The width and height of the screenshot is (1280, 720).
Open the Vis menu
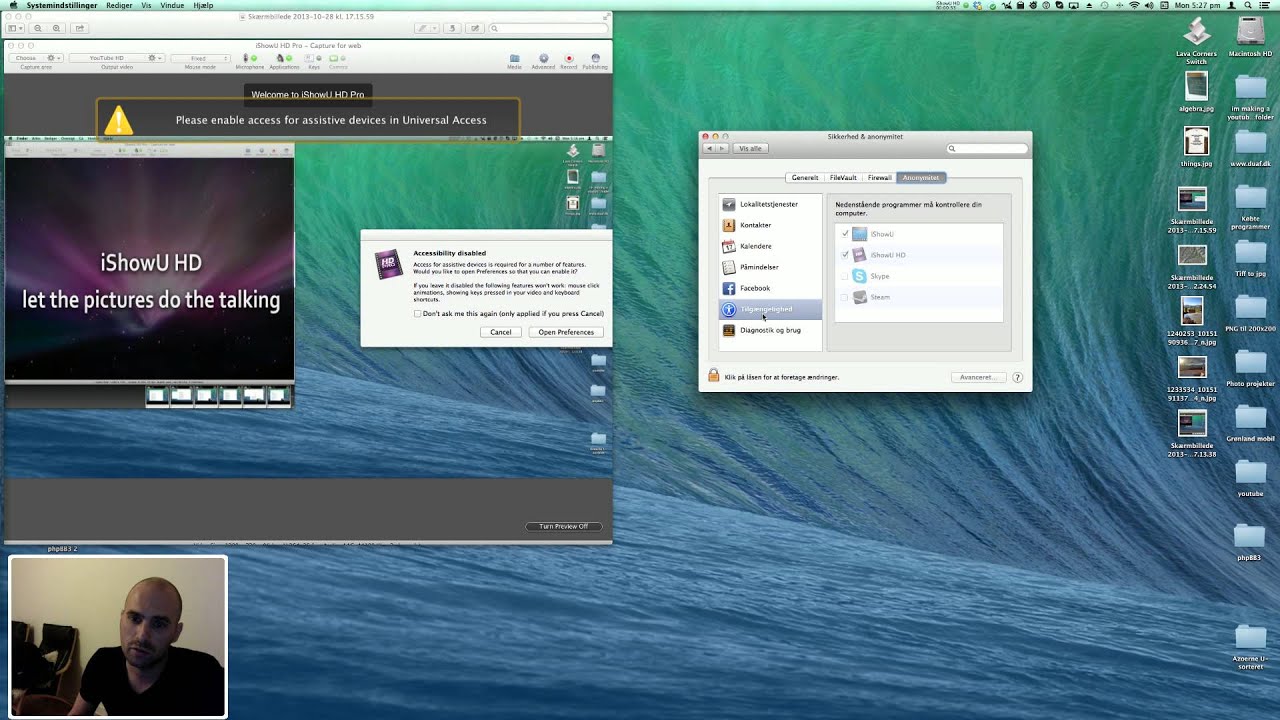click(x=147, y=5)
